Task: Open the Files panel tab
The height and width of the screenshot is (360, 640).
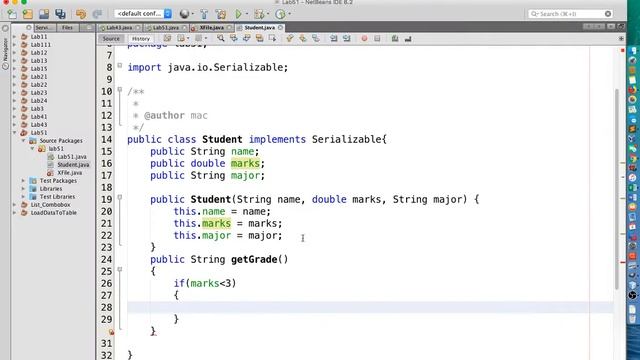Action: [67, 27]
